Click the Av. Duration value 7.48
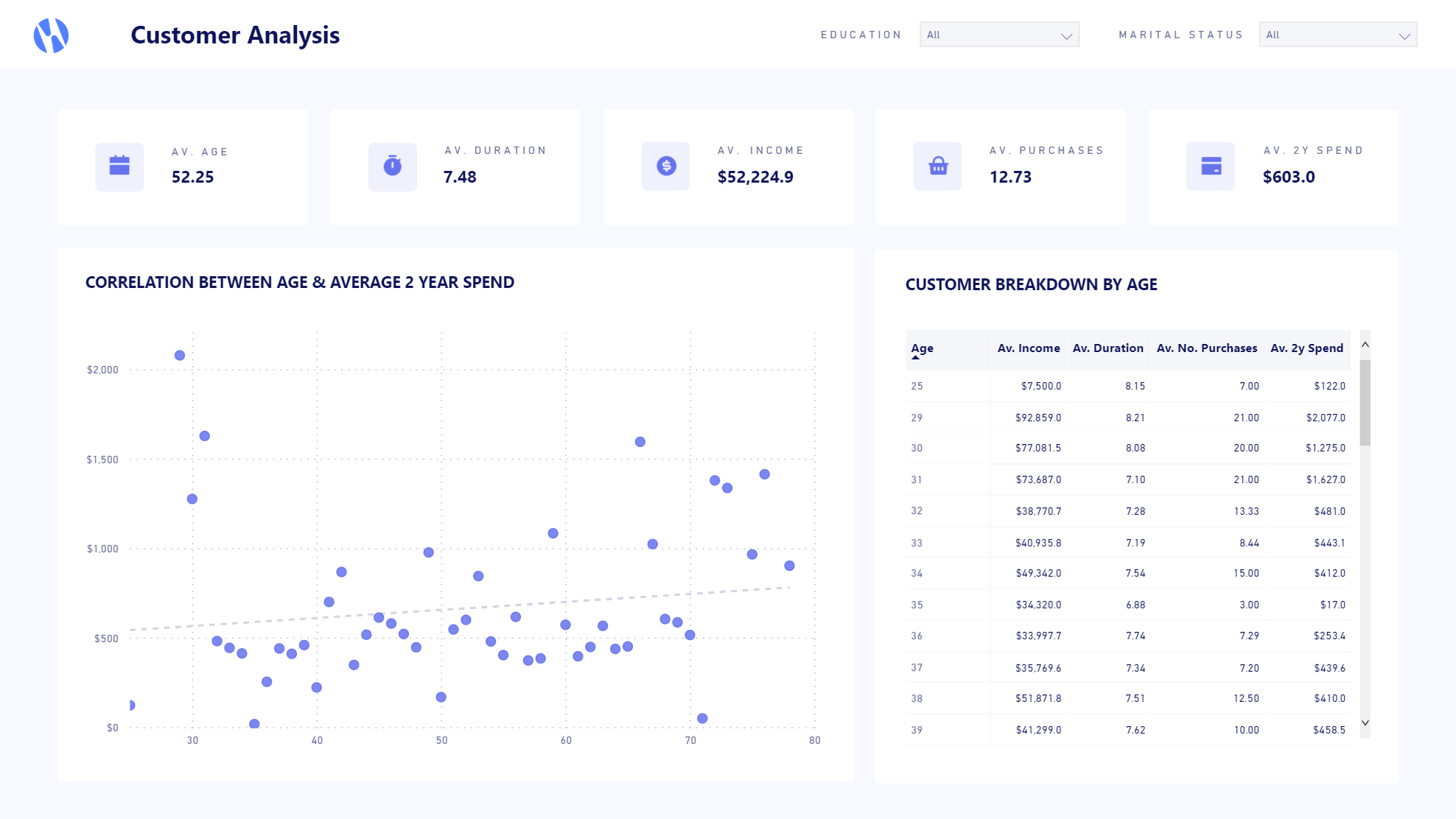The image size is (1456, 819). (460, 177)
